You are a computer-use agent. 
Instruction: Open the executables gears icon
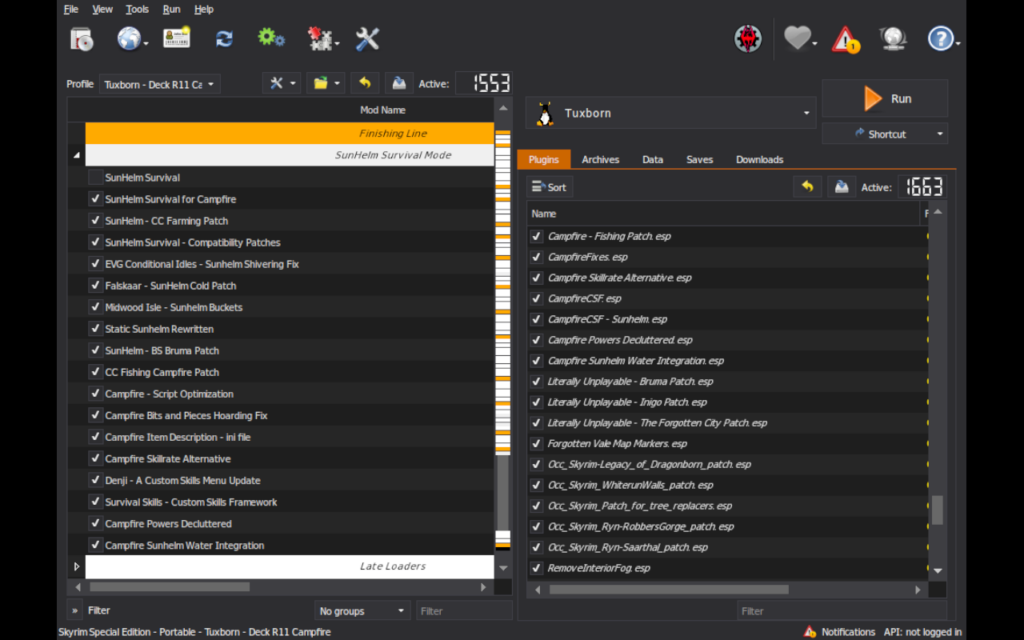pyautogui.click(x=271, y=39)
